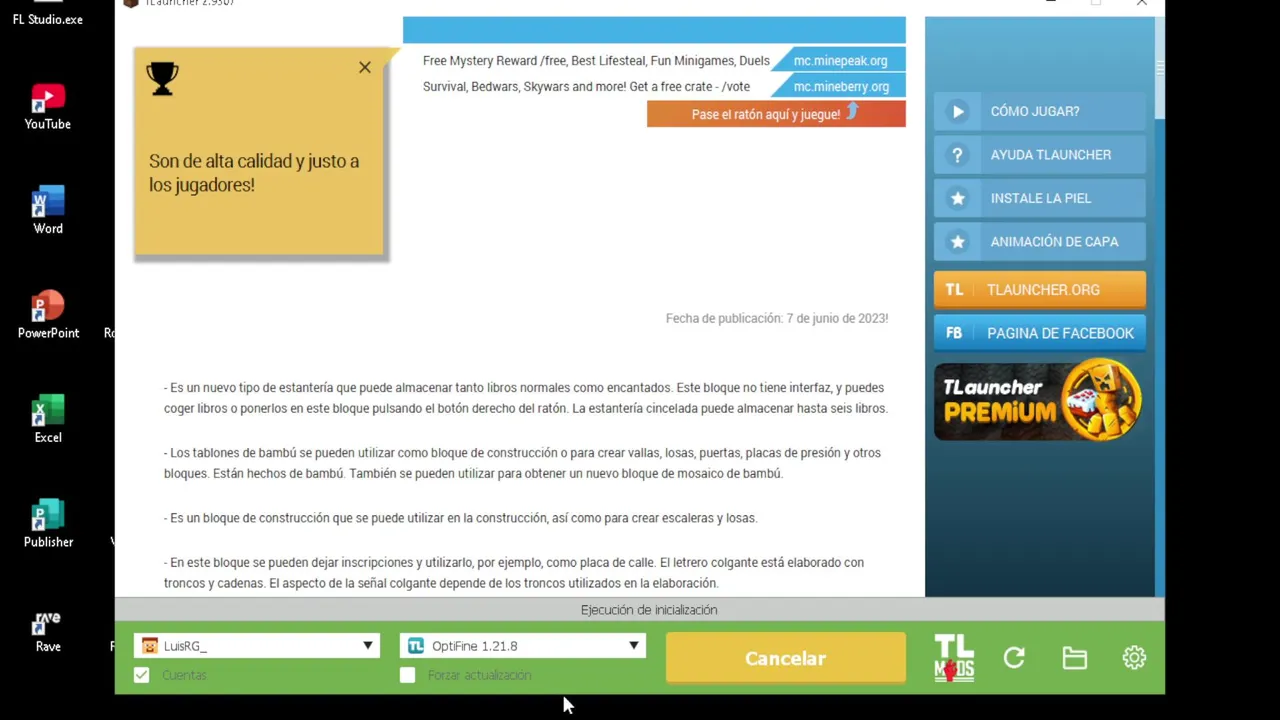Open the CÓMO JUGAR? menu entry
The width and height of the screenshot is (1280, 720).
[1040, 111]
